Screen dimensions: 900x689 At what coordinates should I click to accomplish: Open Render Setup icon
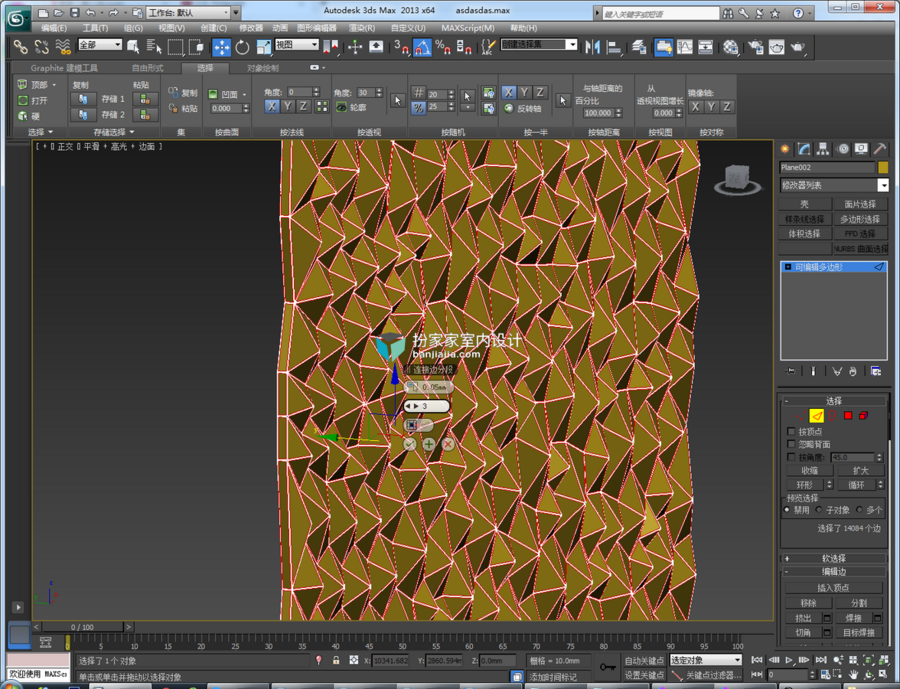pos(755,47)
